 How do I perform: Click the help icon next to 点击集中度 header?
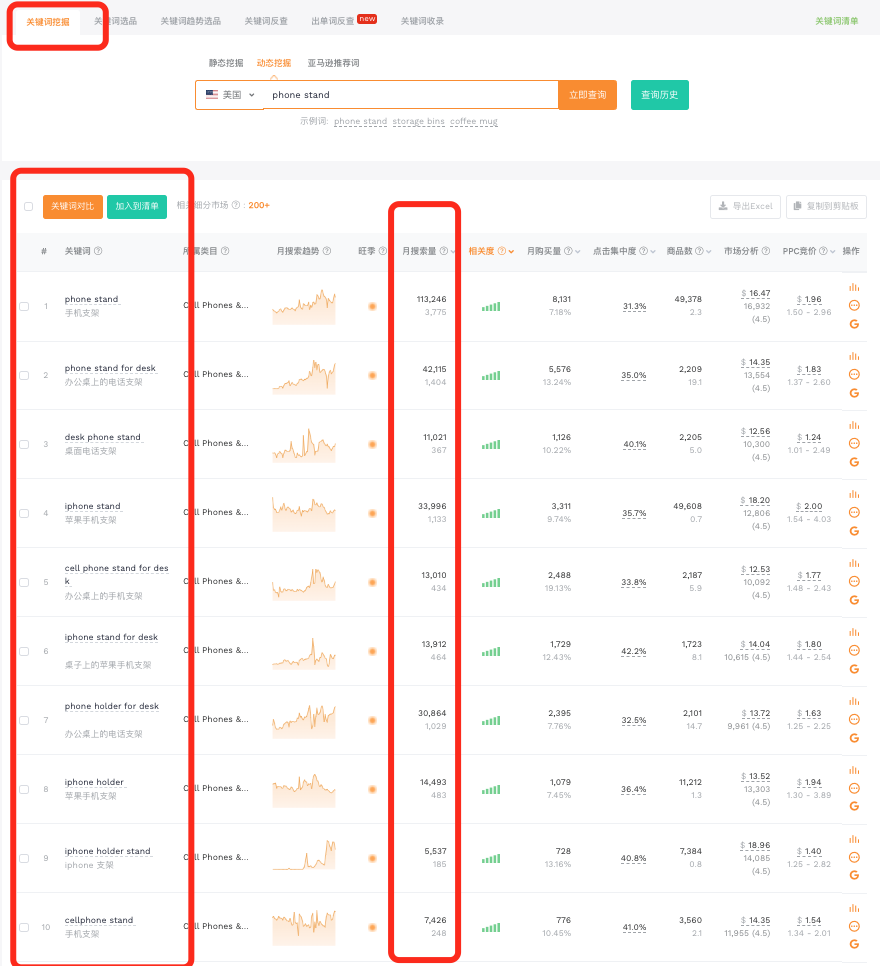tap(643, 251)
